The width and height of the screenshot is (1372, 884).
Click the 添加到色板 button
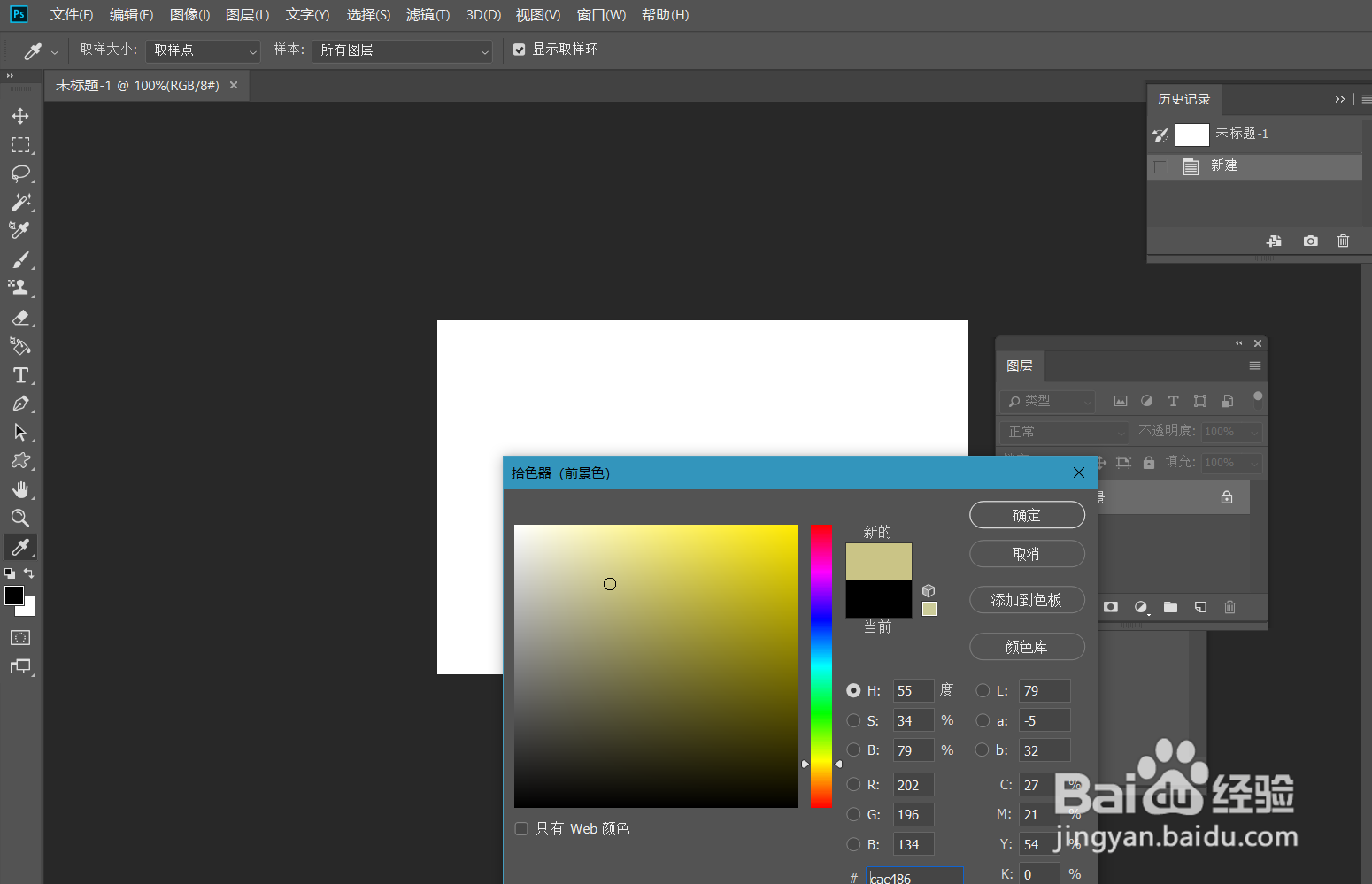(x=1027, y=600)
